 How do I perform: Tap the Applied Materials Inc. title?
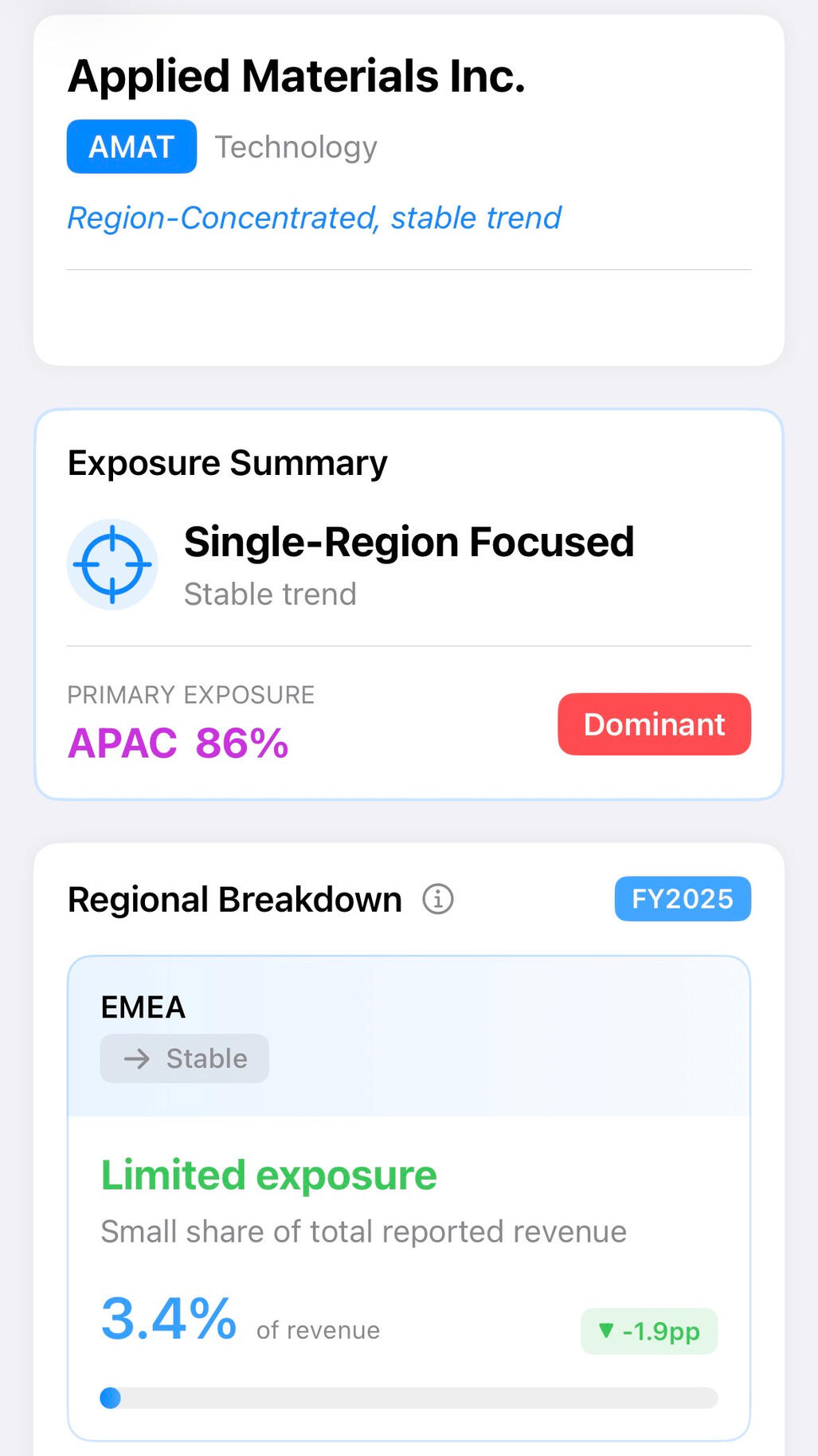click(296, 77)
